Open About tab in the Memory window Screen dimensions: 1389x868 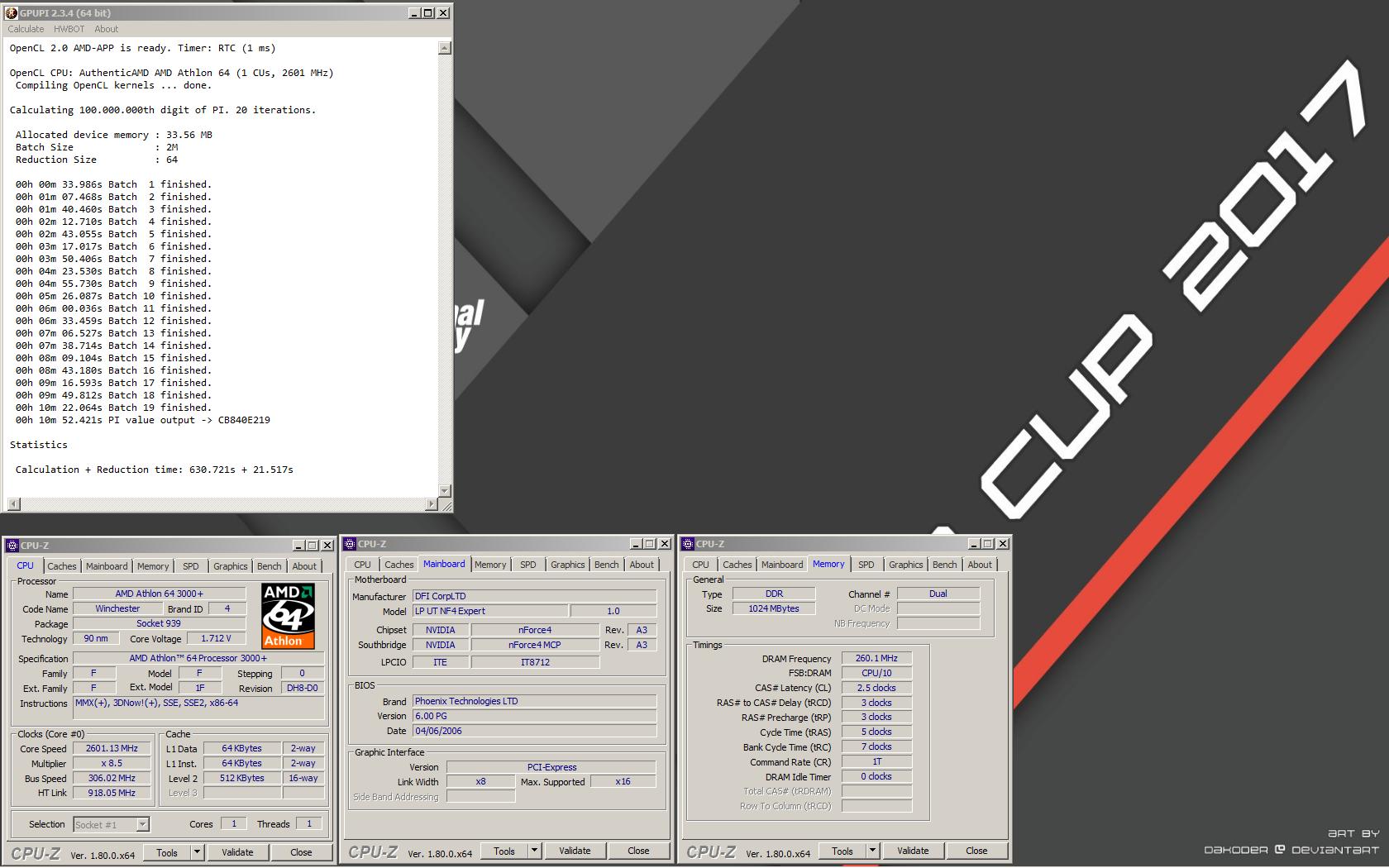click(x=980, y=565)
